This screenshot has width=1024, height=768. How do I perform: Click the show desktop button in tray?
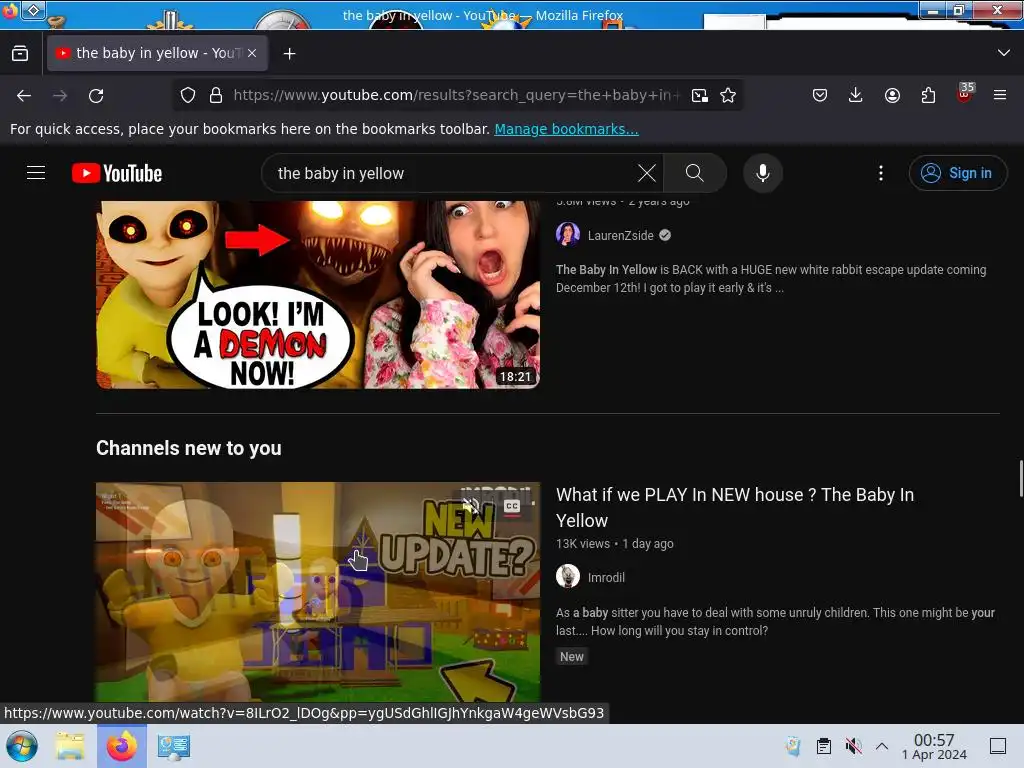coord(998,746)
